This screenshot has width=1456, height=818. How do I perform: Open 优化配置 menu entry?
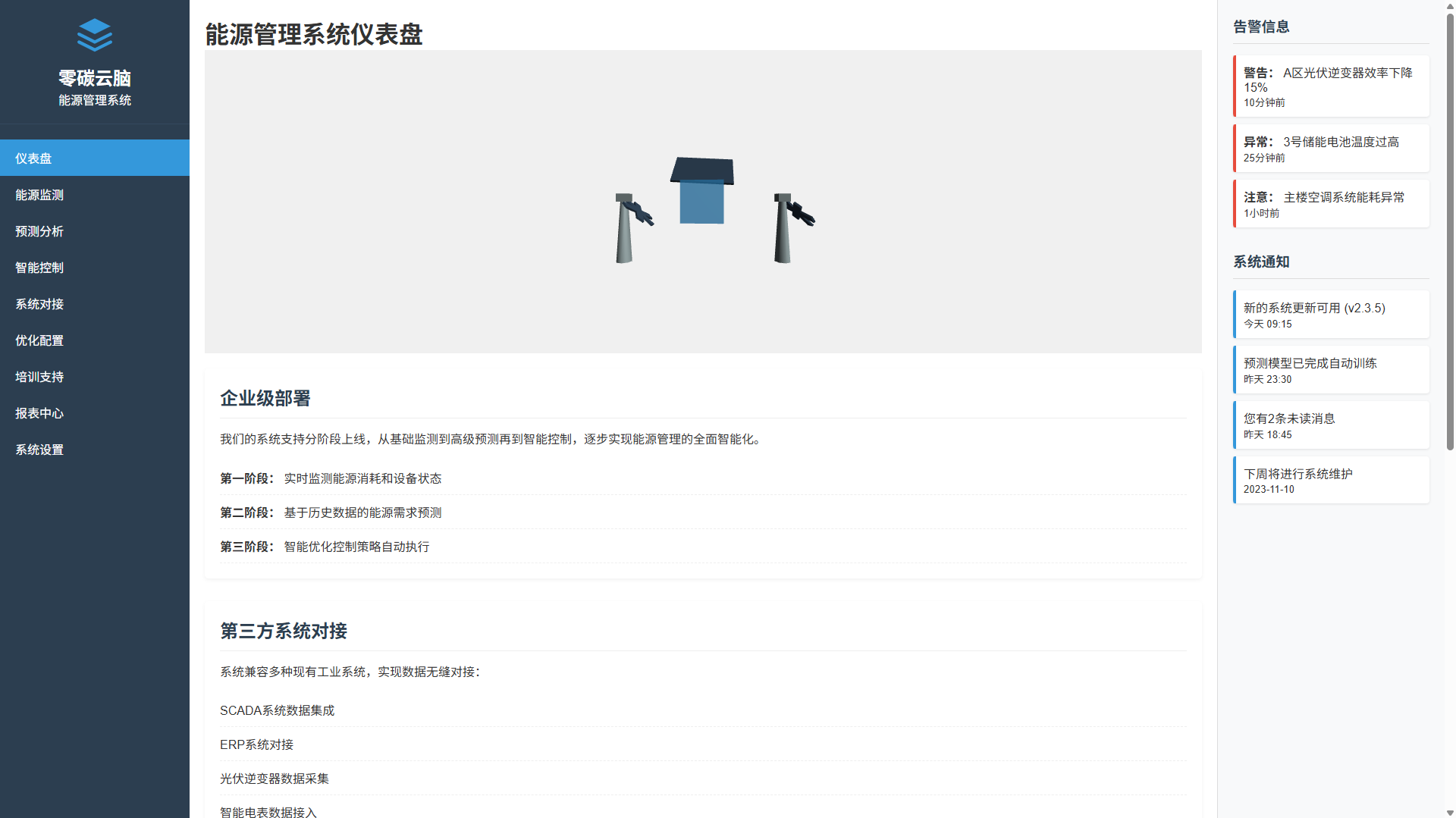95,340
